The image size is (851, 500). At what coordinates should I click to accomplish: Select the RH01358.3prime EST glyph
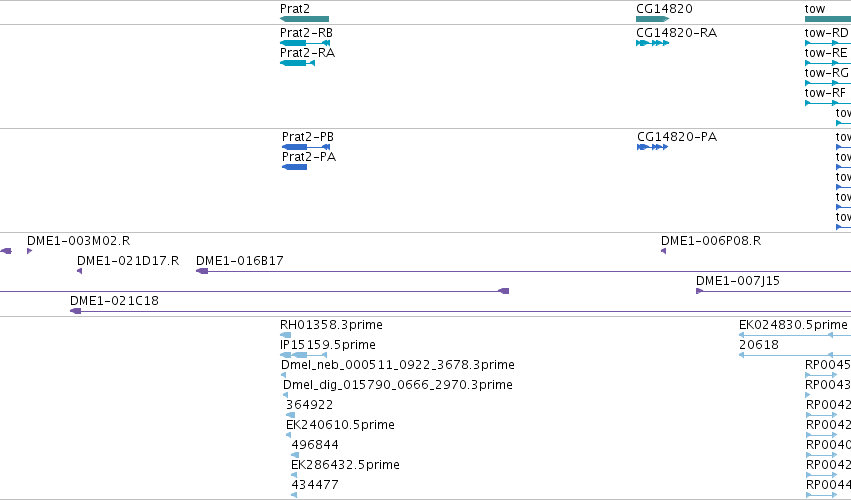point(285,335)
